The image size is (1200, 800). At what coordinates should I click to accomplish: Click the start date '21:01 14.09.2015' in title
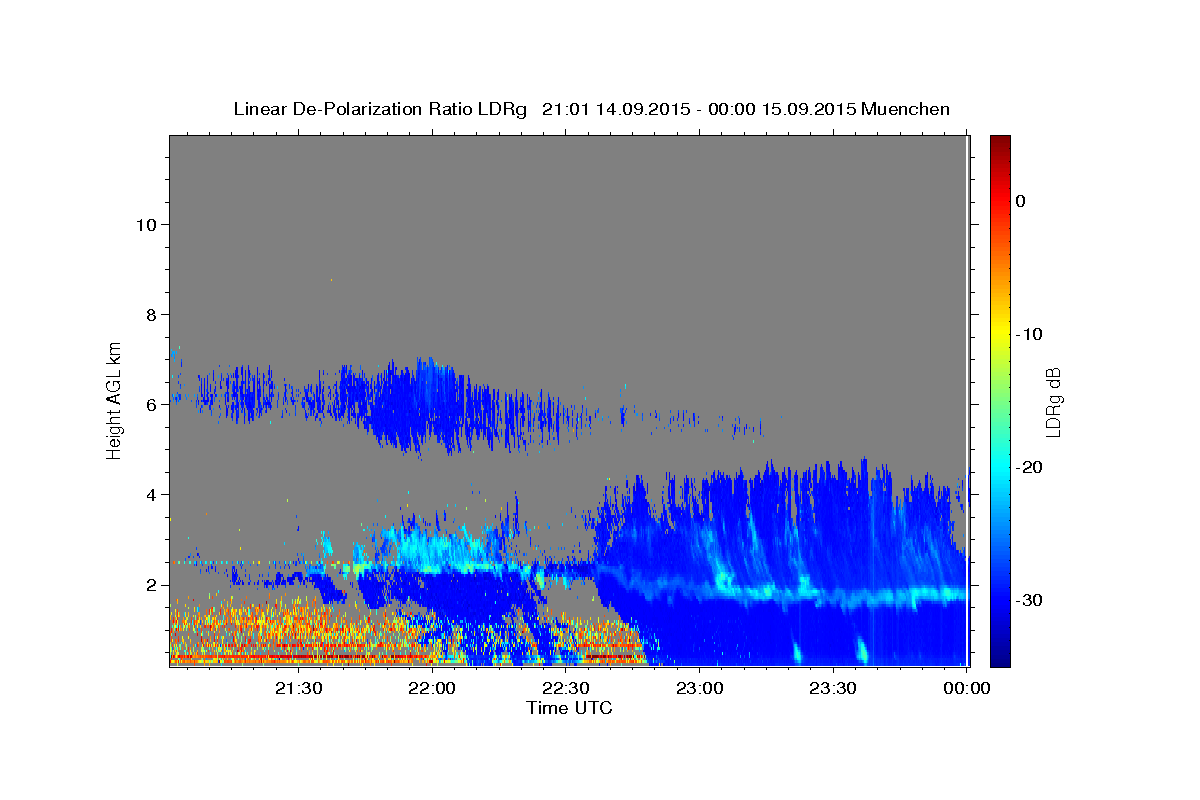click(x=615, y=109)
